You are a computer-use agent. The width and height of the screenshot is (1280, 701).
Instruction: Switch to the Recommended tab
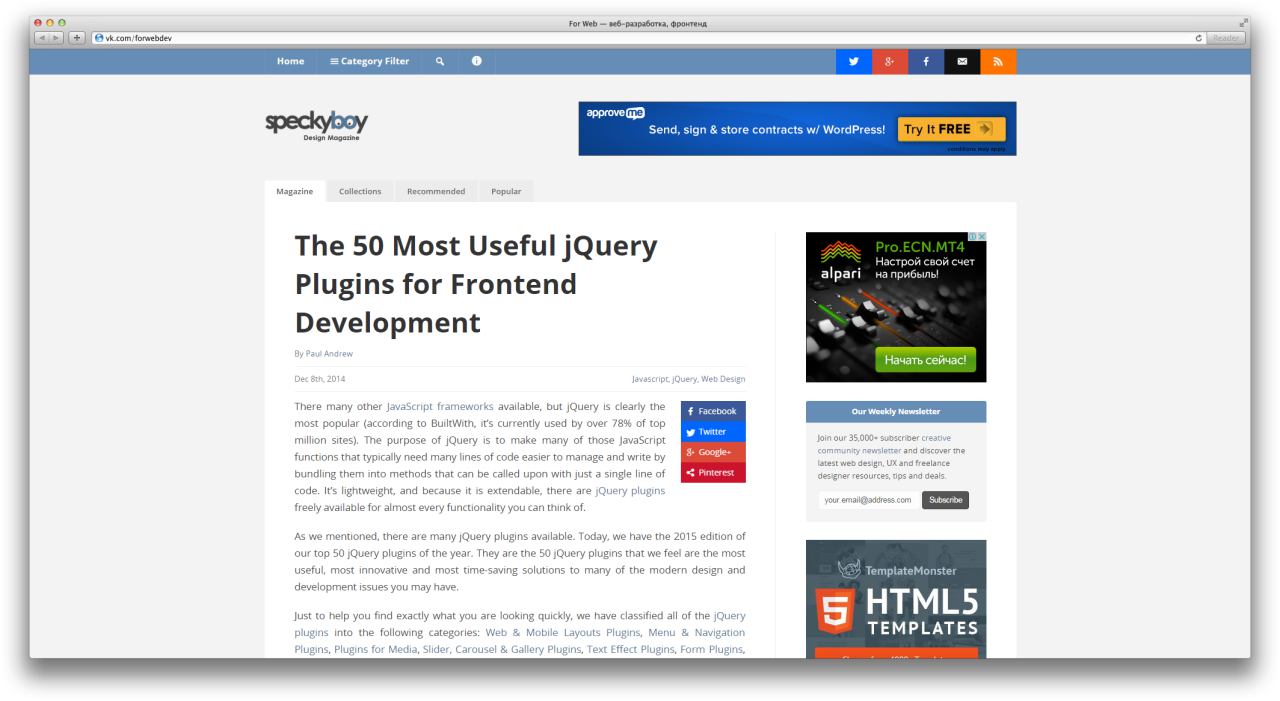[x=436, y=191]
